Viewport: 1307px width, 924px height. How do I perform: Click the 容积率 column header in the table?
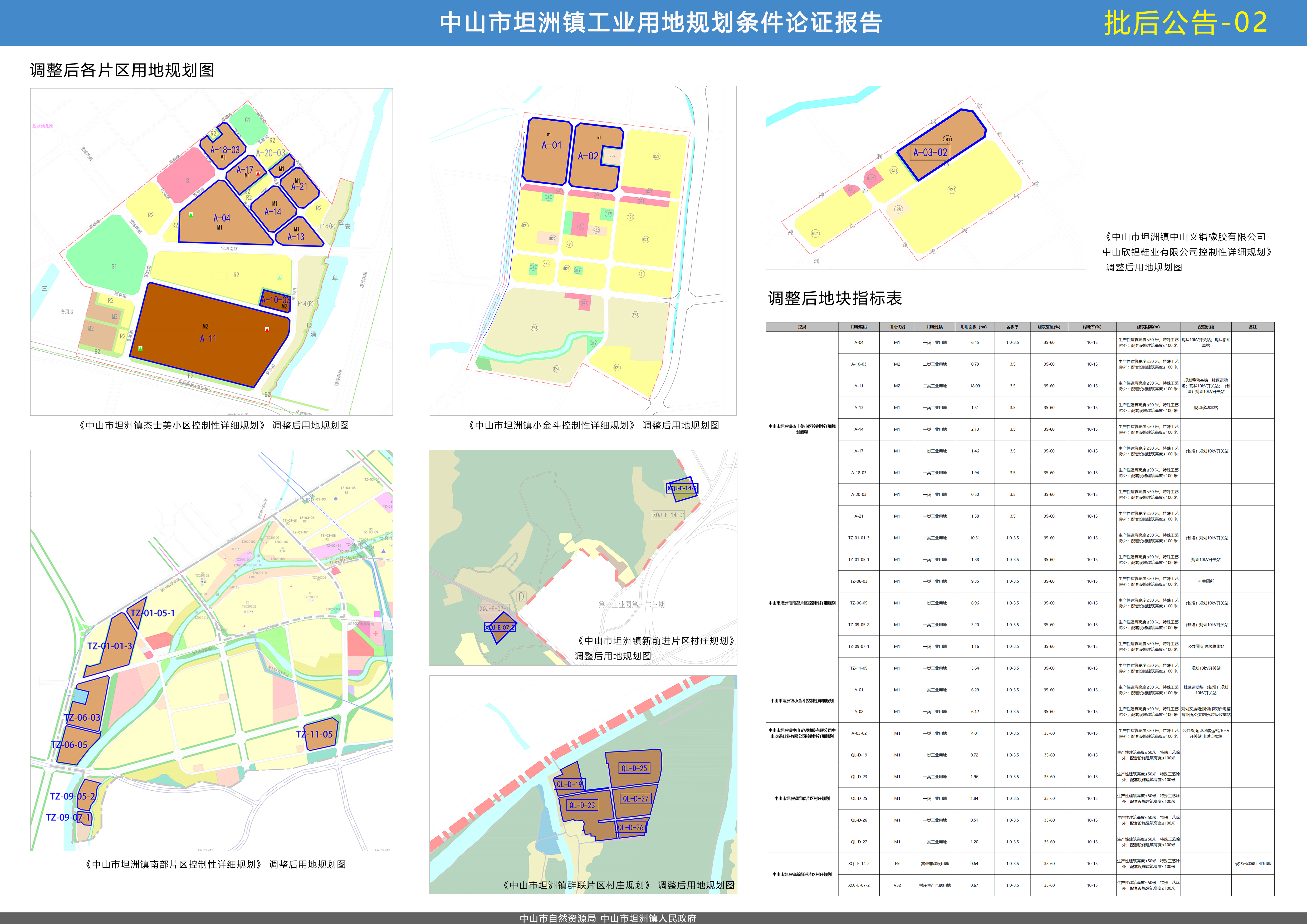pyautogui.click(x=1012, y=327)
